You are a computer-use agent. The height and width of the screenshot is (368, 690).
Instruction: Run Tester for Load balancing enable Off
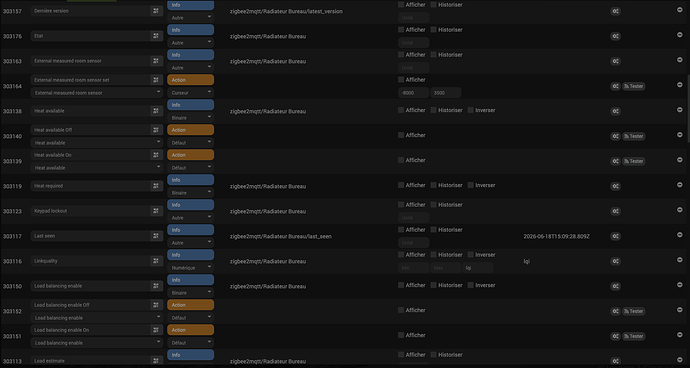[x=634, y=311]
